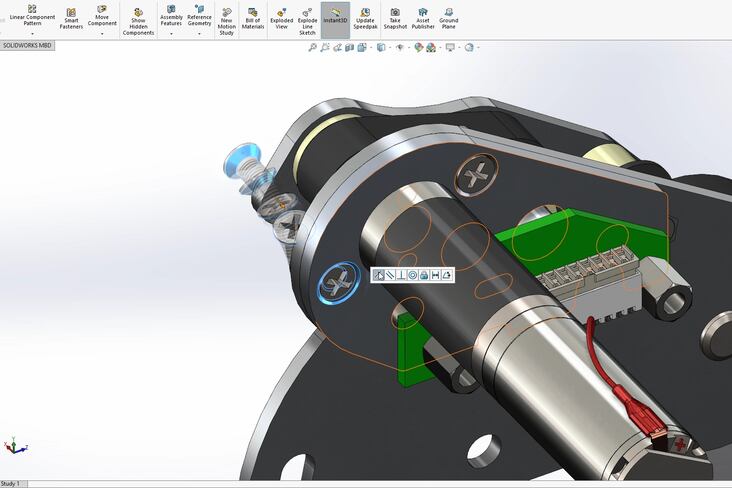This screenshot has height=488, width=732.
Task: Expand Reference Geometry dropdown arrow
Action: point(199,34)
